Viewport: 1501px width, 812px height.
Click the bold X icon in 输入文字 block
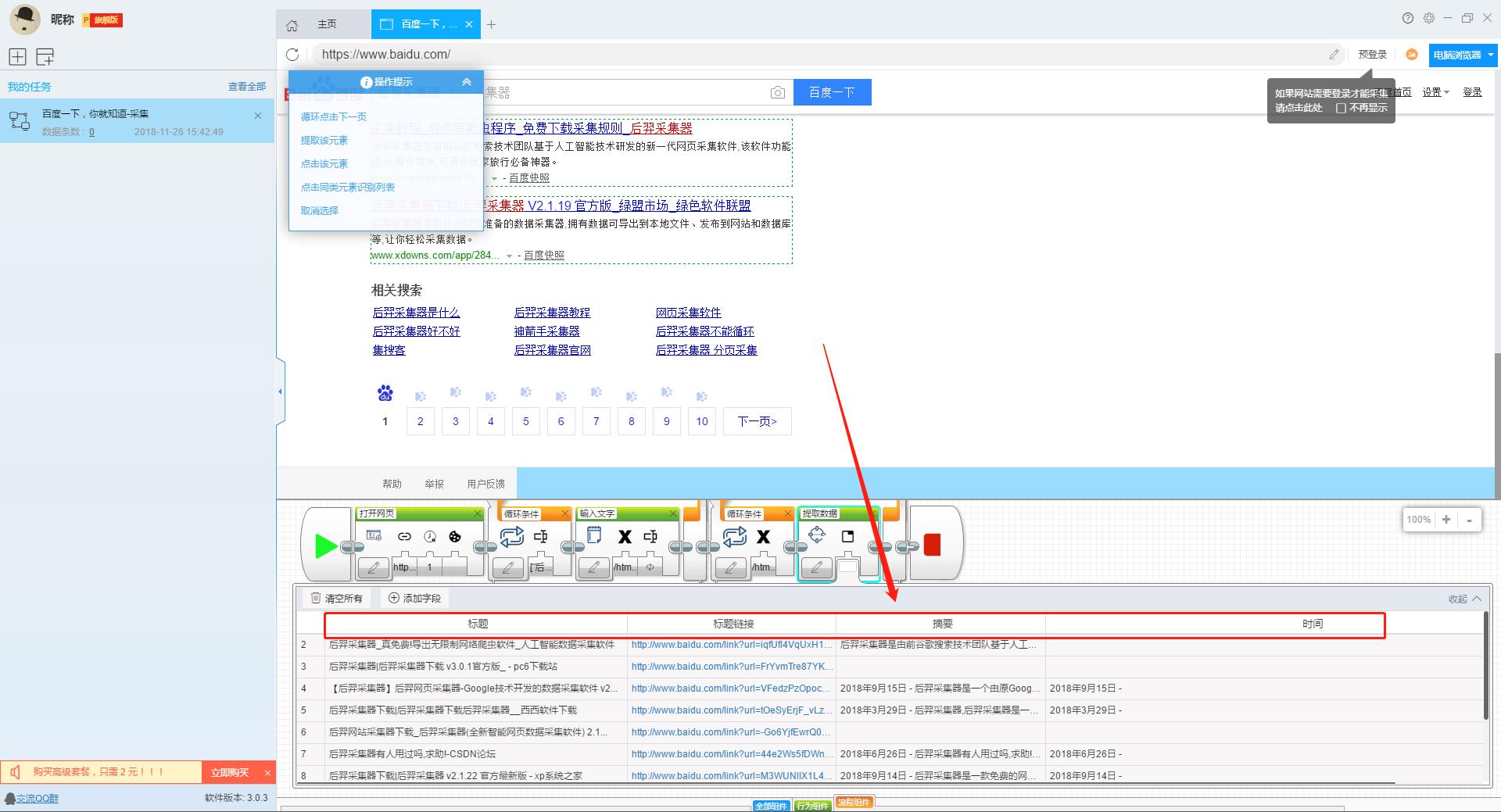click(625, 536)
